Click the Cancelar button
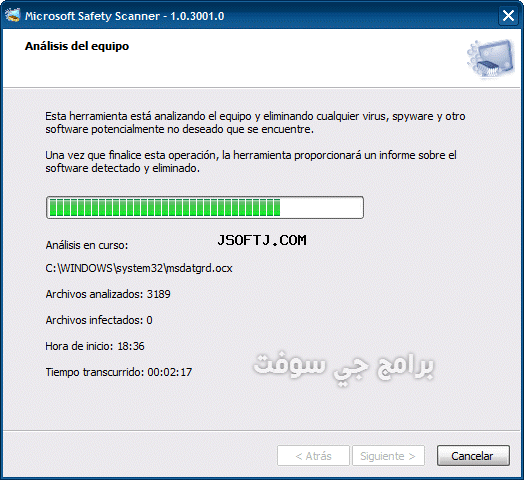524x480 pixels. tap(473, 456)
